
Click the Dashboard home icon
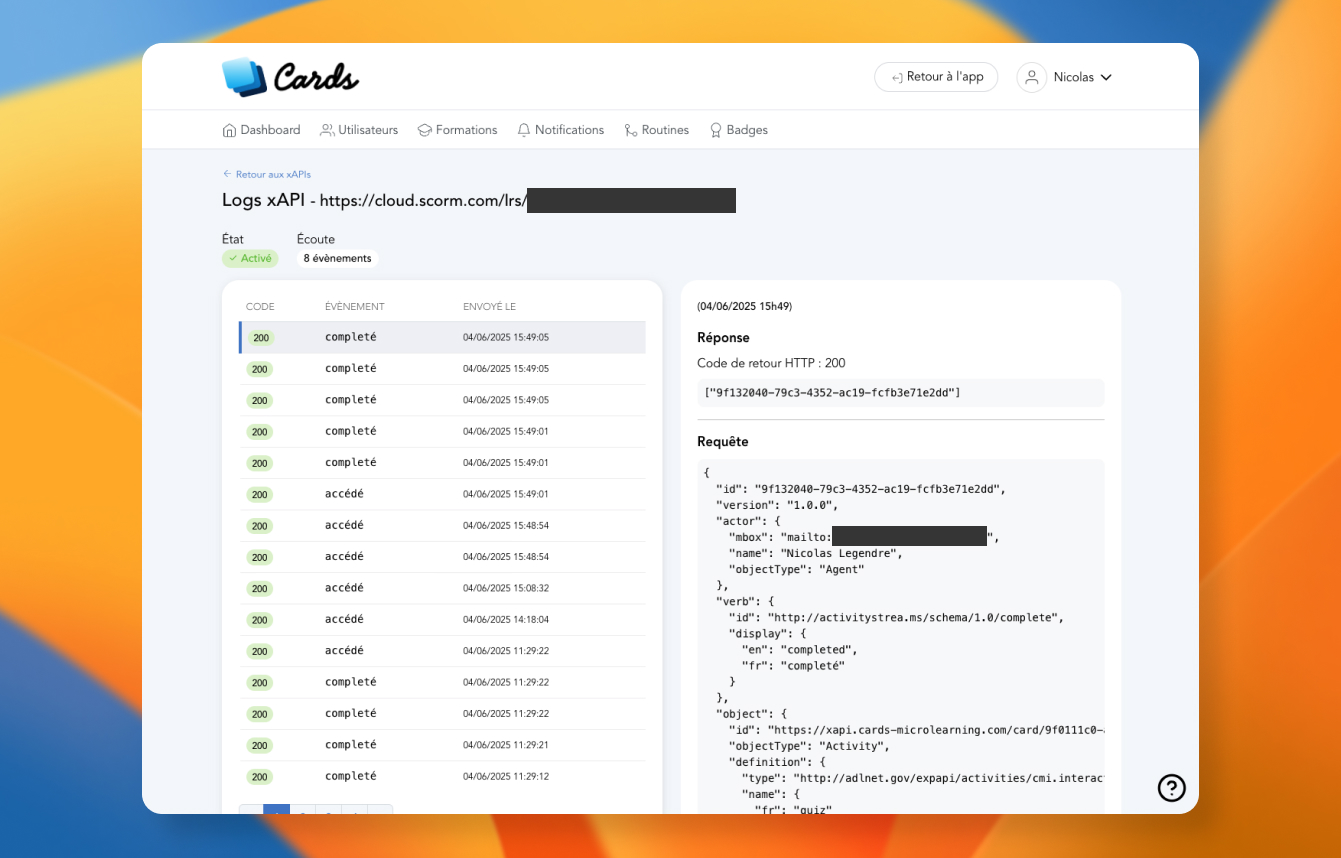(229, 130)
